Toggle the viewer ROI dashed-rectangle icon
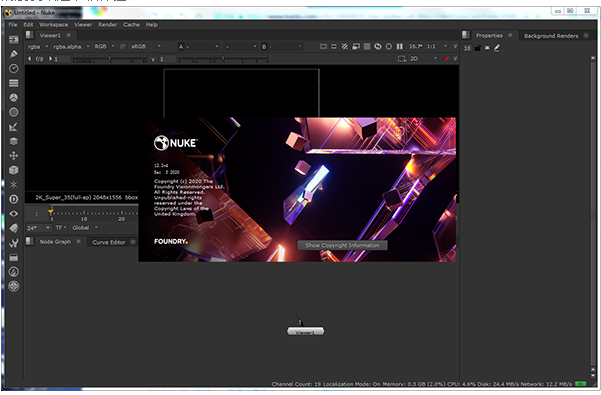 click(x=401, y=59)
